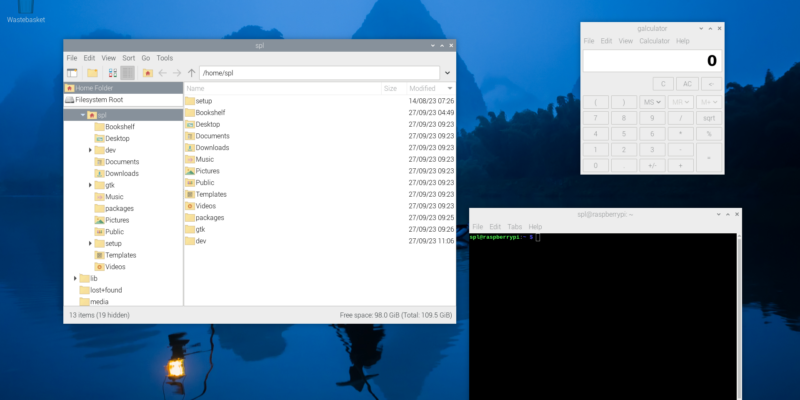
Task: Click the new window toolbar icon
Action: 72,73
